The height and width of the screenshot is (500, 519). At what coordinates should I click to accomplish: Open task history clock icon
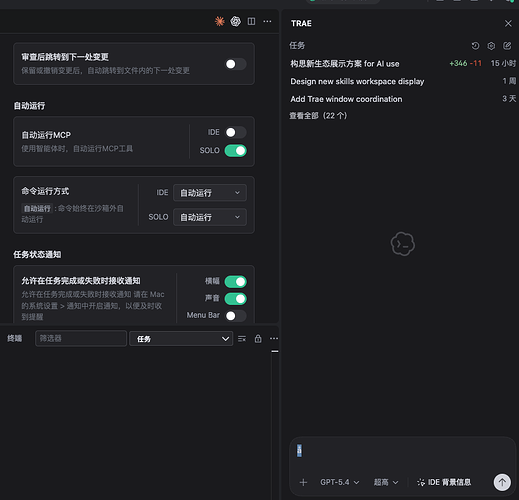click(x=475, y=46)
